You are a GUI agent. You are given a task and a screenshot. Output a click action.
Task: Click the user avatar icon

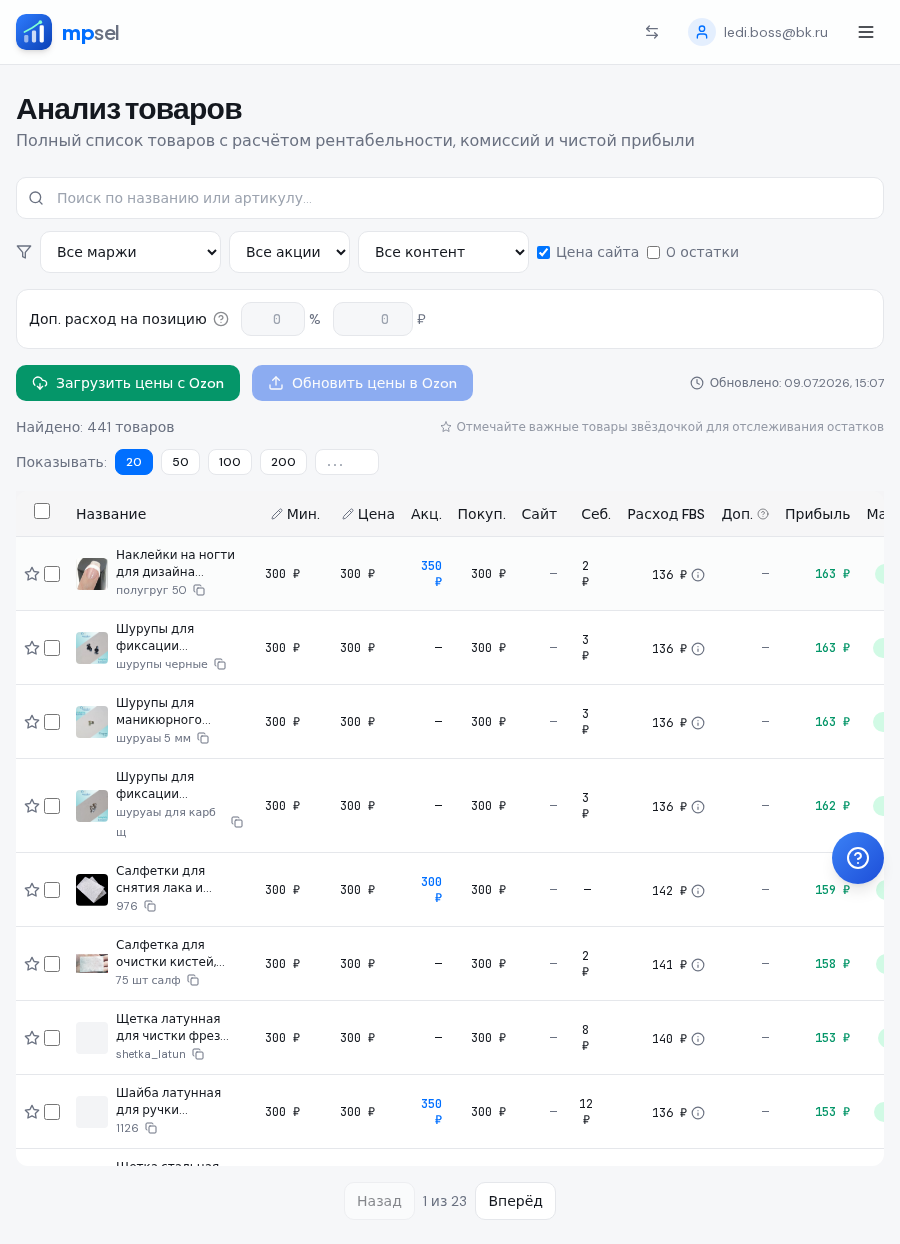[x=702, y=32]
